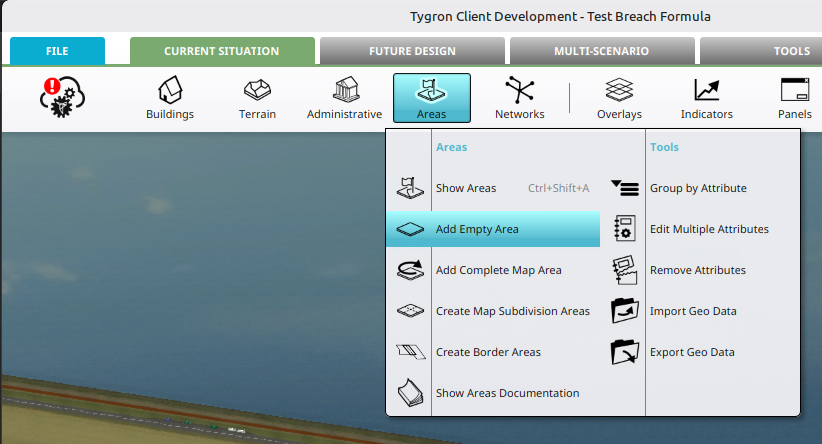Switch to the Future Design tab
Viewport: 822px width, 444px height.
[x=412, y=51]
